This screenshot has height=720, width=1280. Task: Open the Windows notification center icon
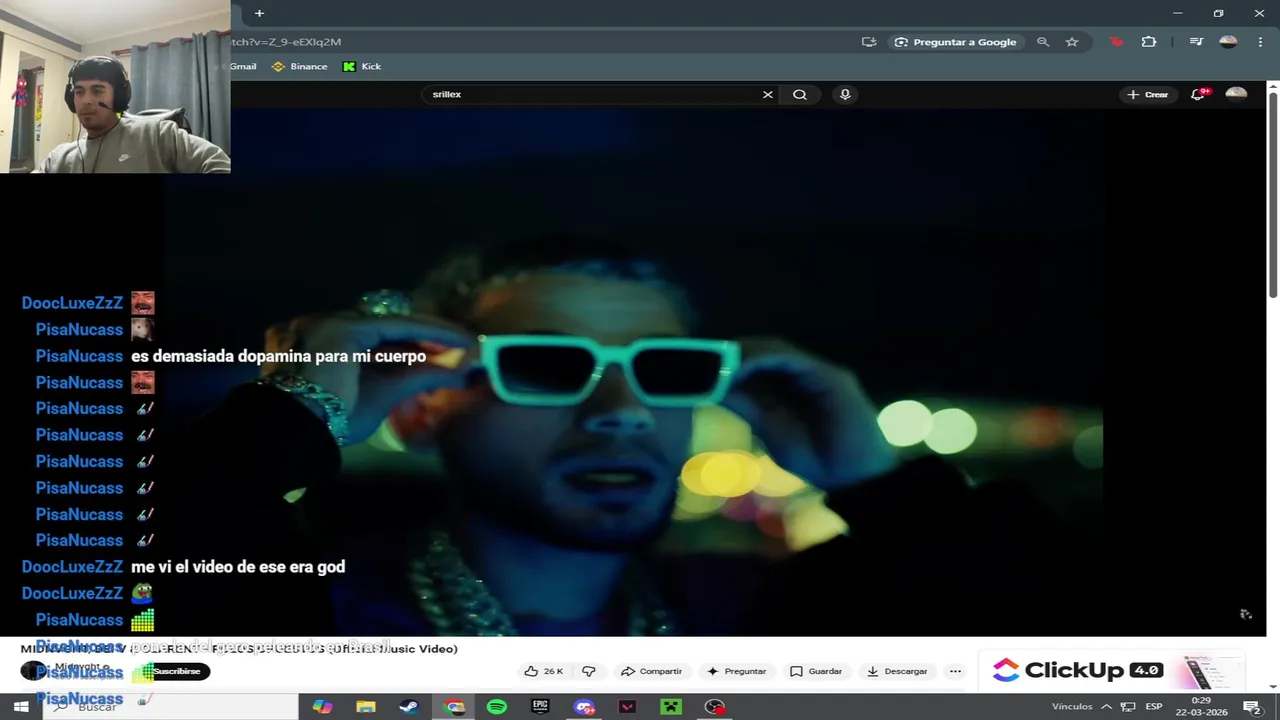1251,706
